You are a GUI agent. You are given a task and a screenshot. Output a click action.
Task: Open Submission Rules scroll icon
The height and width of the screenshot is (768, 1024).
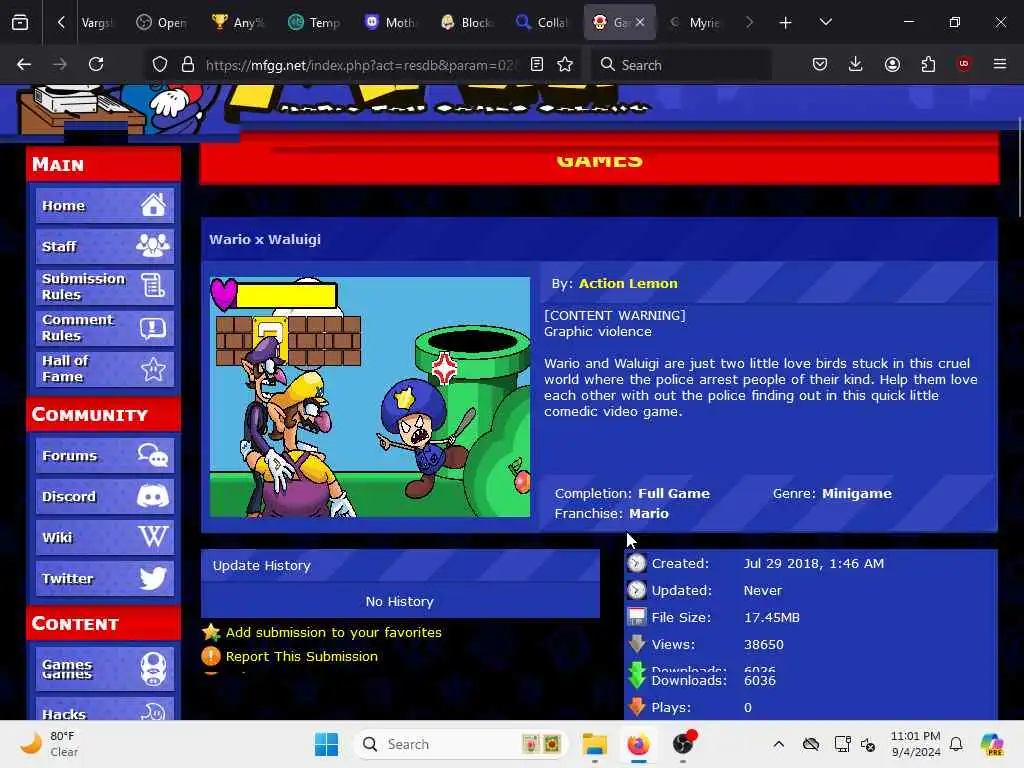[153, 286]
